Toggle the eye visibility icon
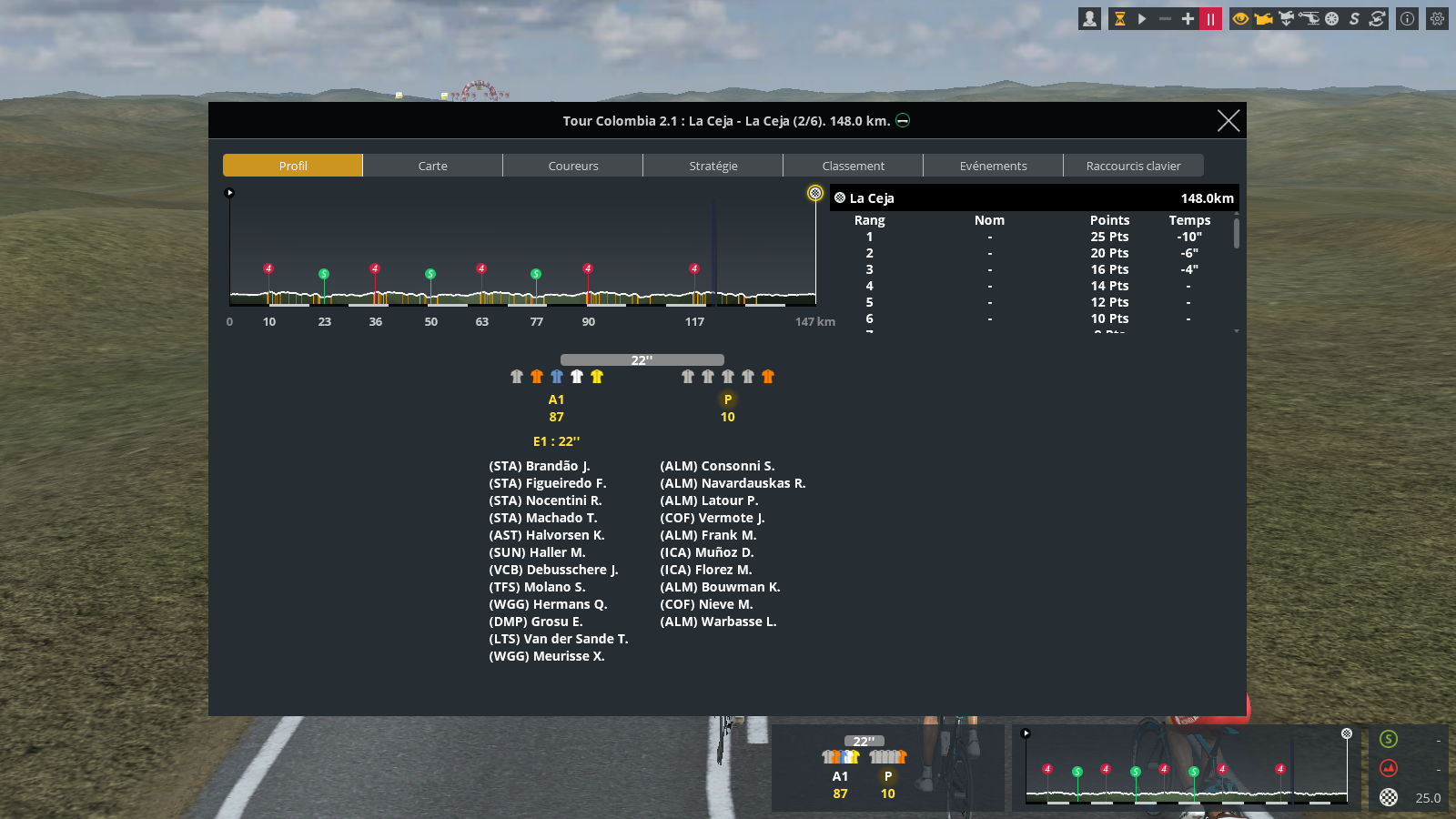This screenshot has width=1456, height=819. tap(1240, 18)
